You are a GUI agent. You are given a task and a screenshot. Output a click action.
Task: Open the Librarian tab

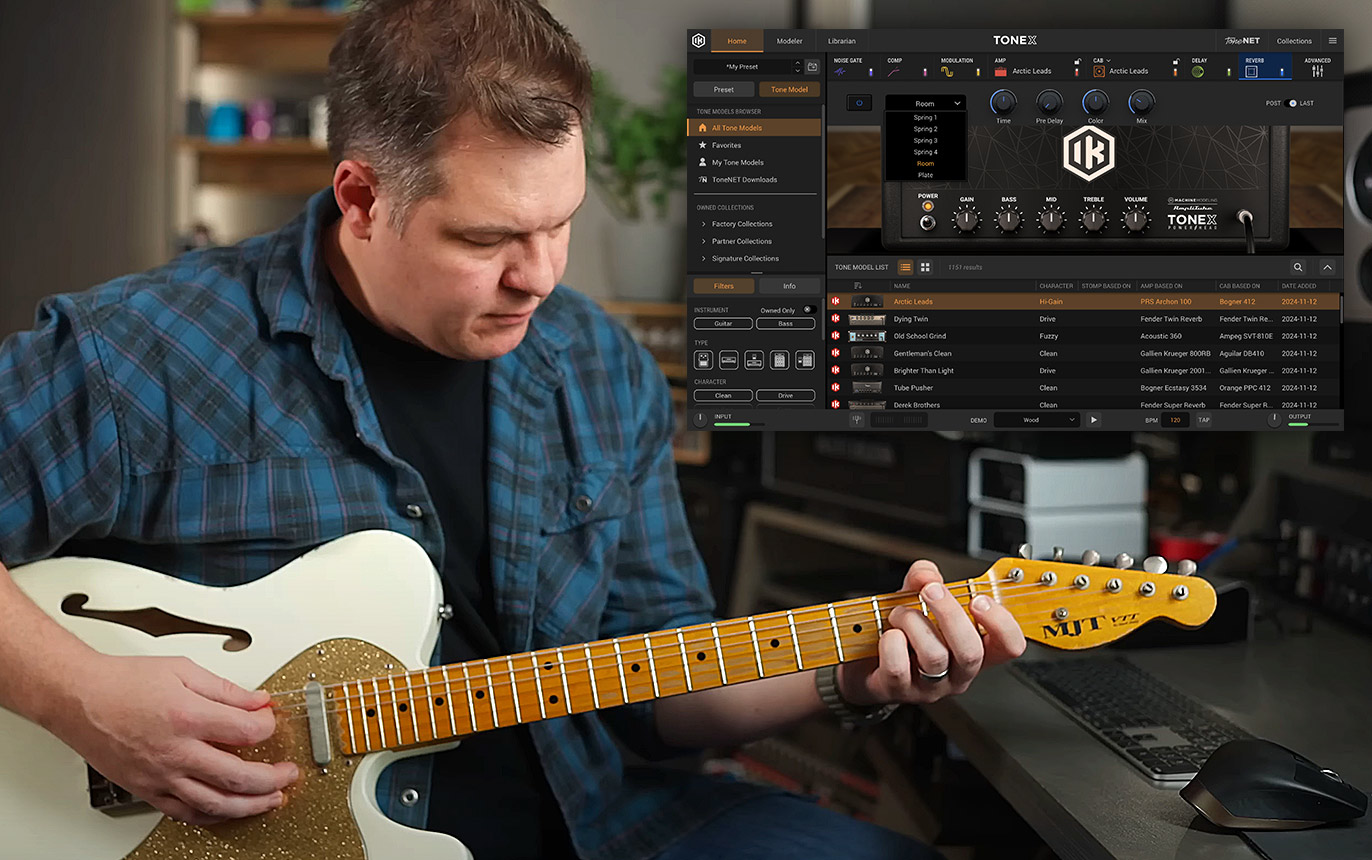(842, 41)
